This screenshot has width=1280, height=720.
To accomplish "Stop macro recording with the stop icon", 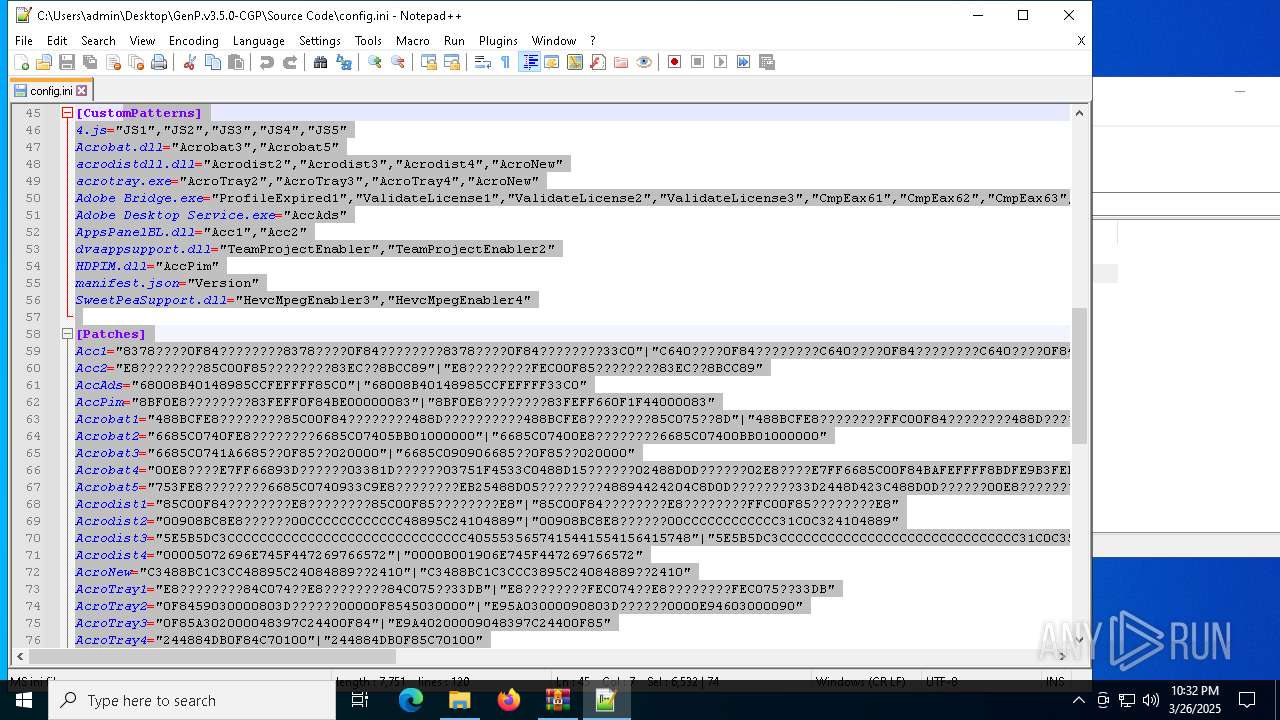I will click(697, 62).
